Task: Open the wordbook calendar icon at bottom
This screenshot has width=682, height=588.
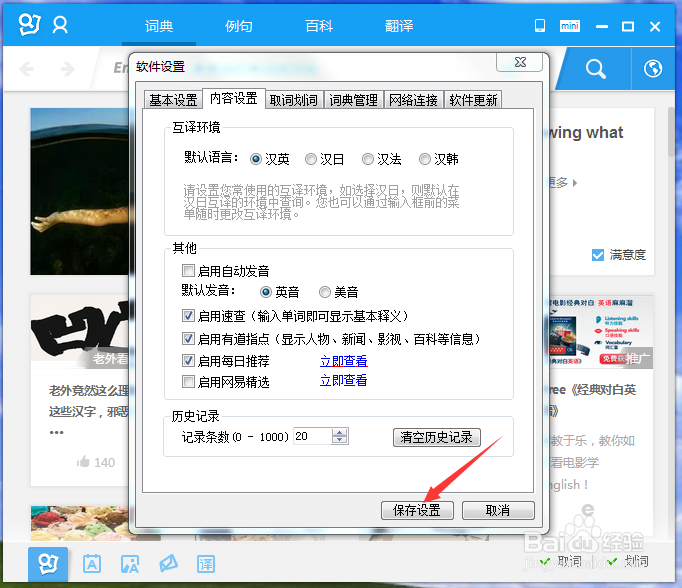Action: click(x=92, y=564)
